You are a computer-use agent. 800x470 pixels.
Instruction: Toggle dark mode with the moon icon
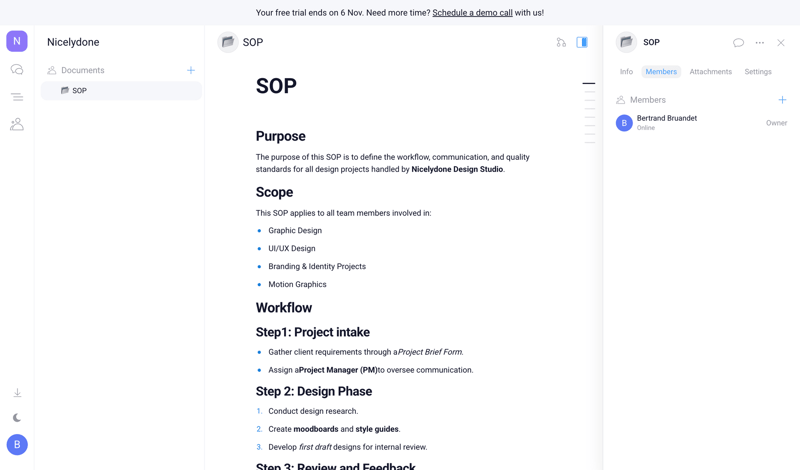pos(17,418)
